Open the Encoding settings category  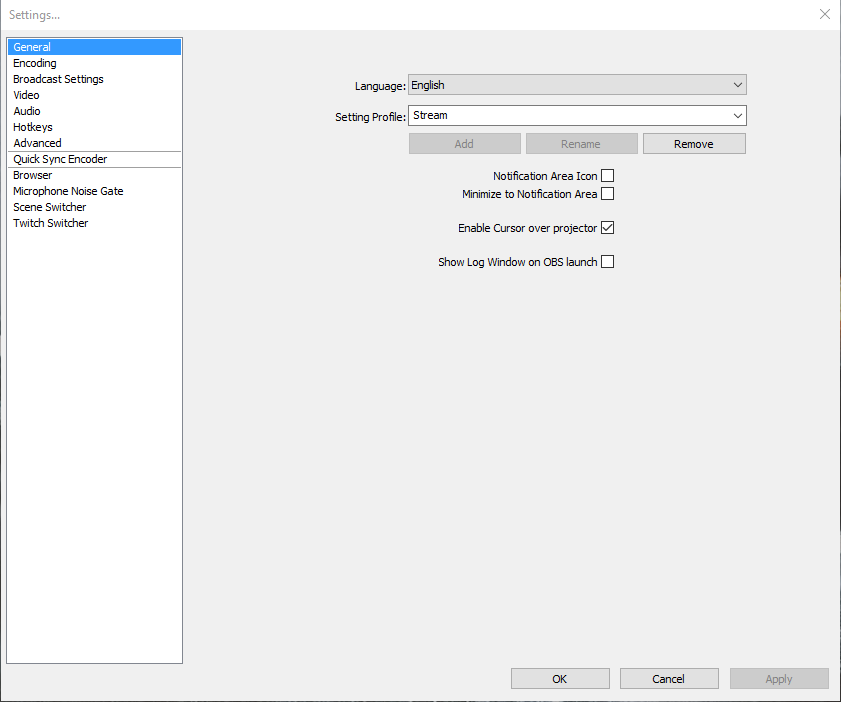[x=94, y=63]
